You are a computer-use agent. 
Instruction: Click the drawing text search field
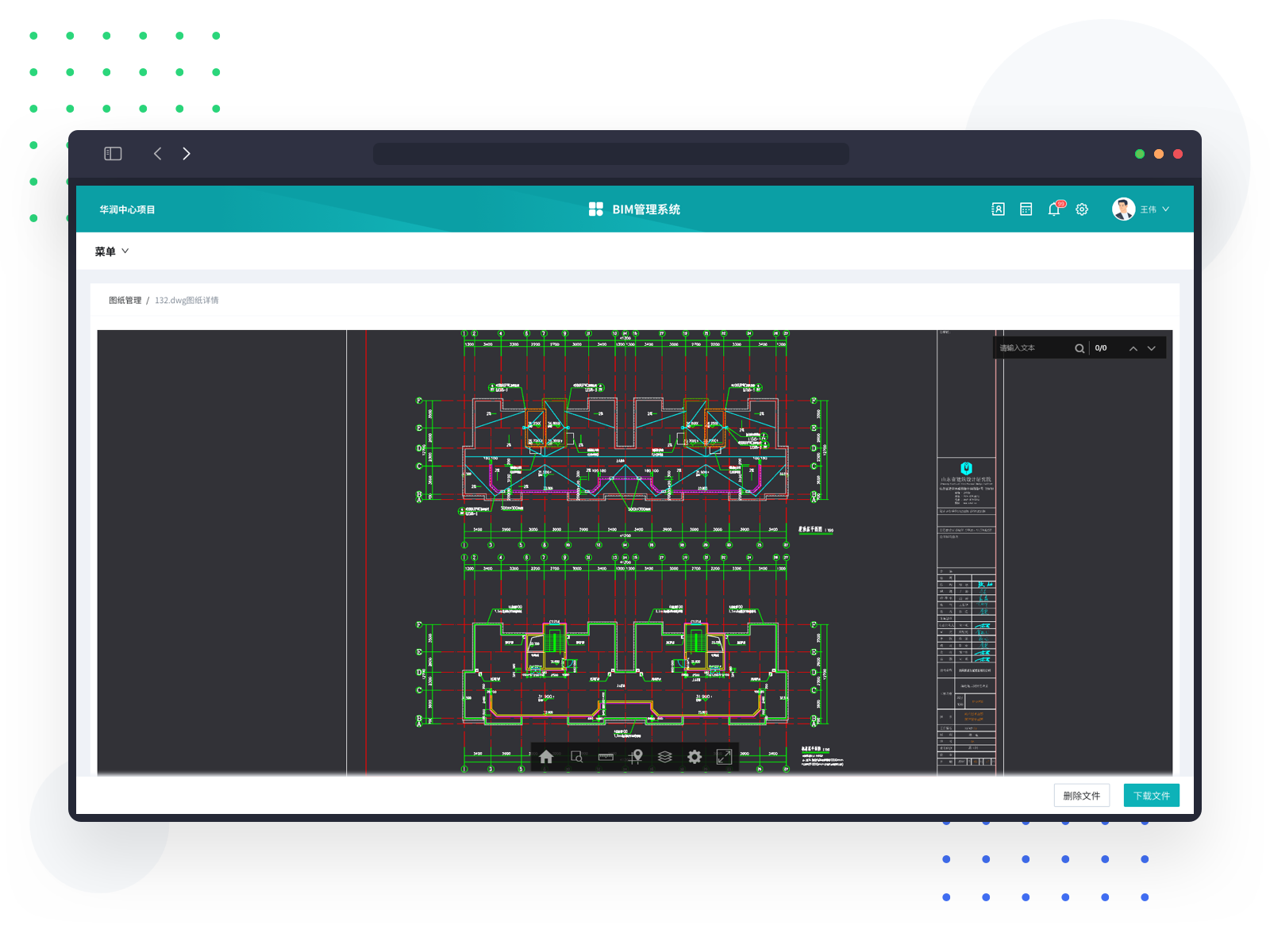[x=1034, y=348]
